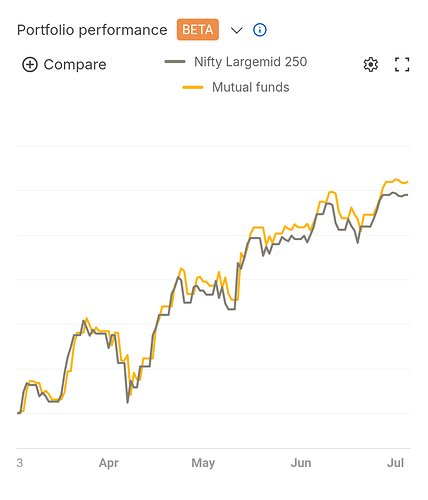Click the grey line's April dip
428x500 pixels.
tap(128, 402)
